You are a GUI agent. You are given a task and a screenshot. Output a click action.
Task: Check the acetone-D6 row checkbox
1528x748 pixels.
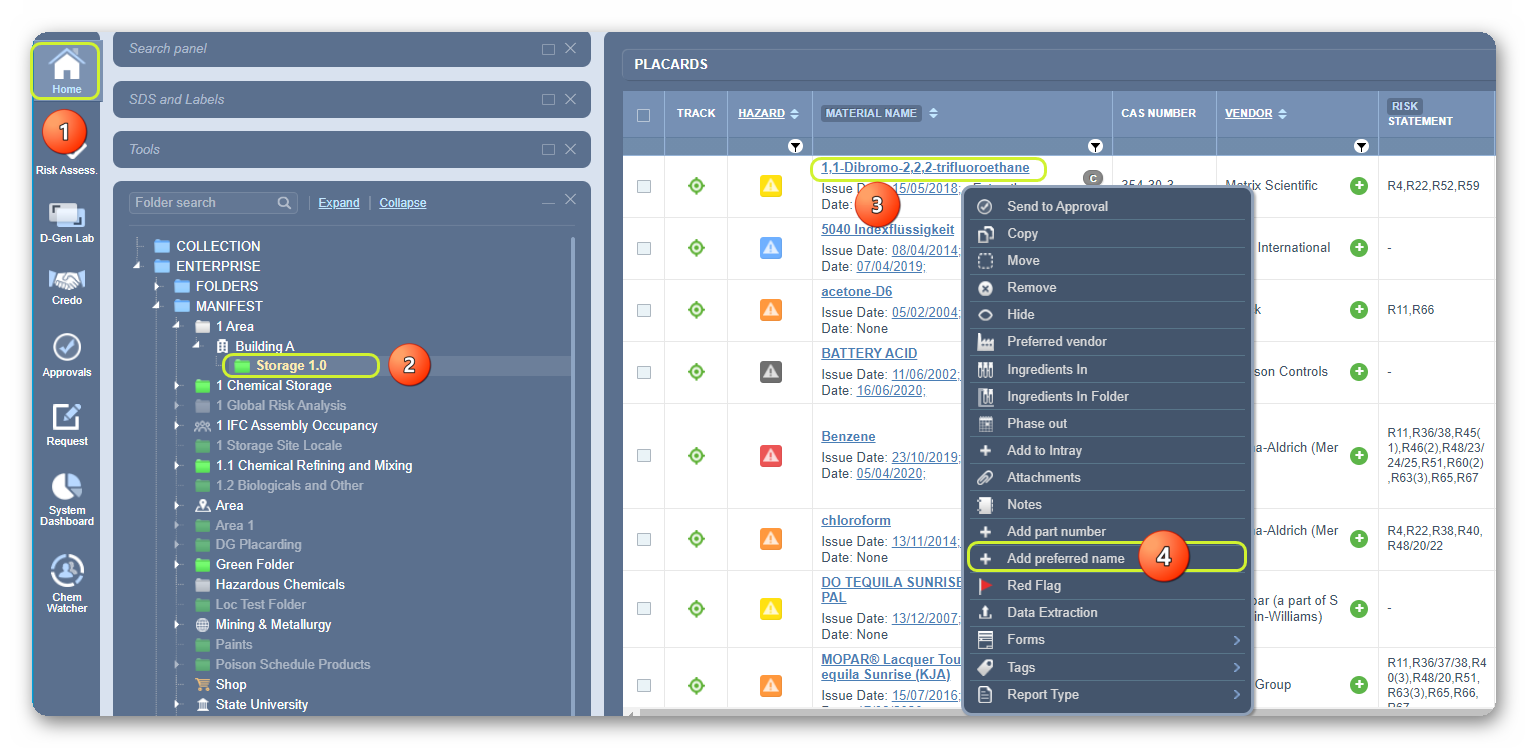[643, 310]
